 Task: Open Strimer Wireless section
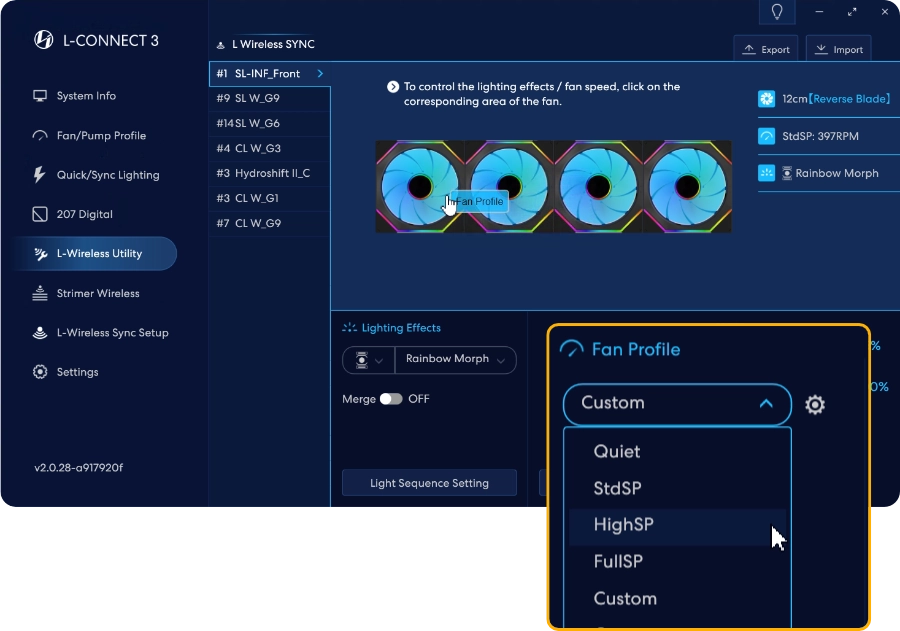97,293
